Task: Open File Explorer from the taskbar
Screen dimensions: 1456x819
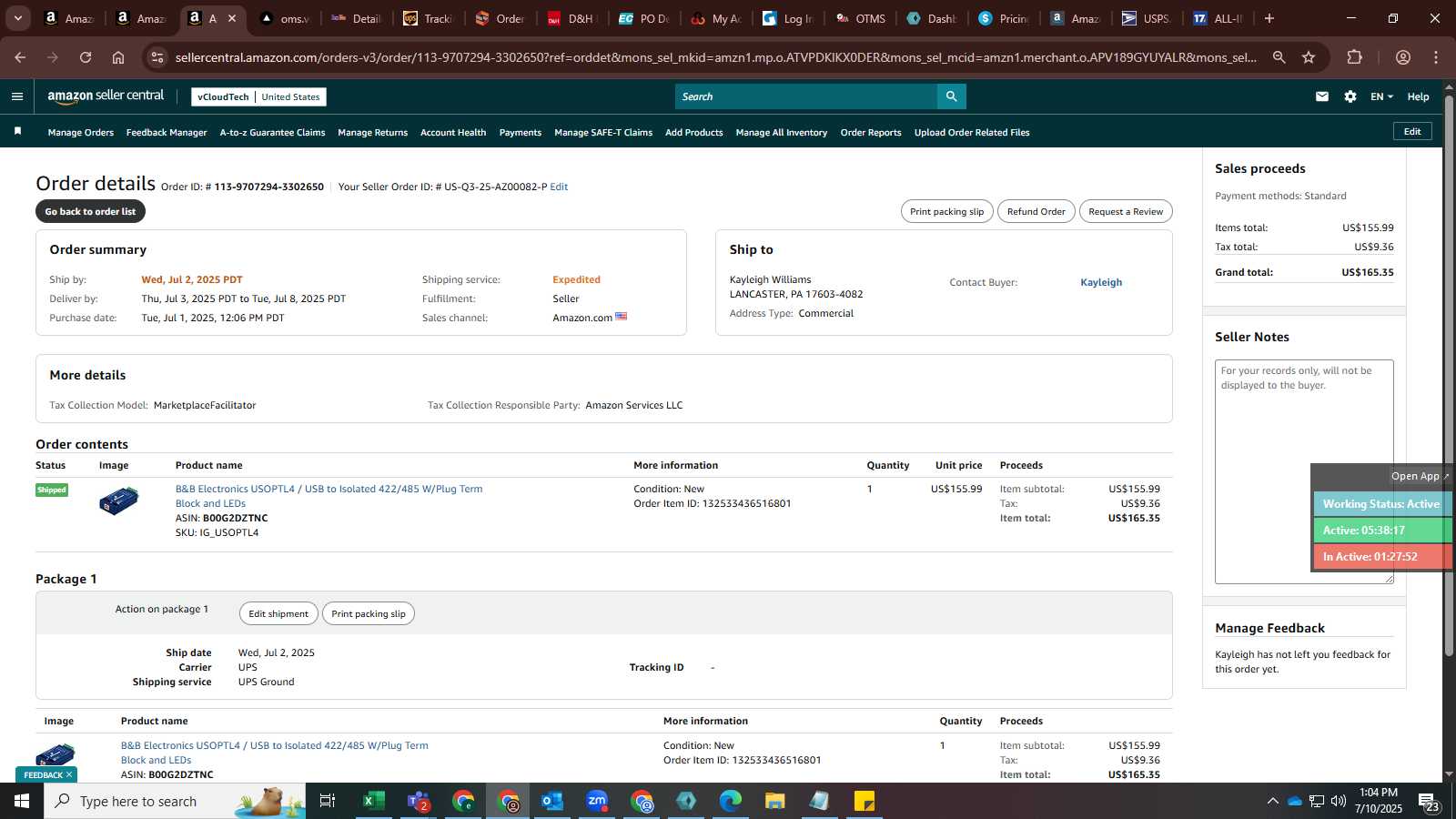Action: (x=774, y=801)
